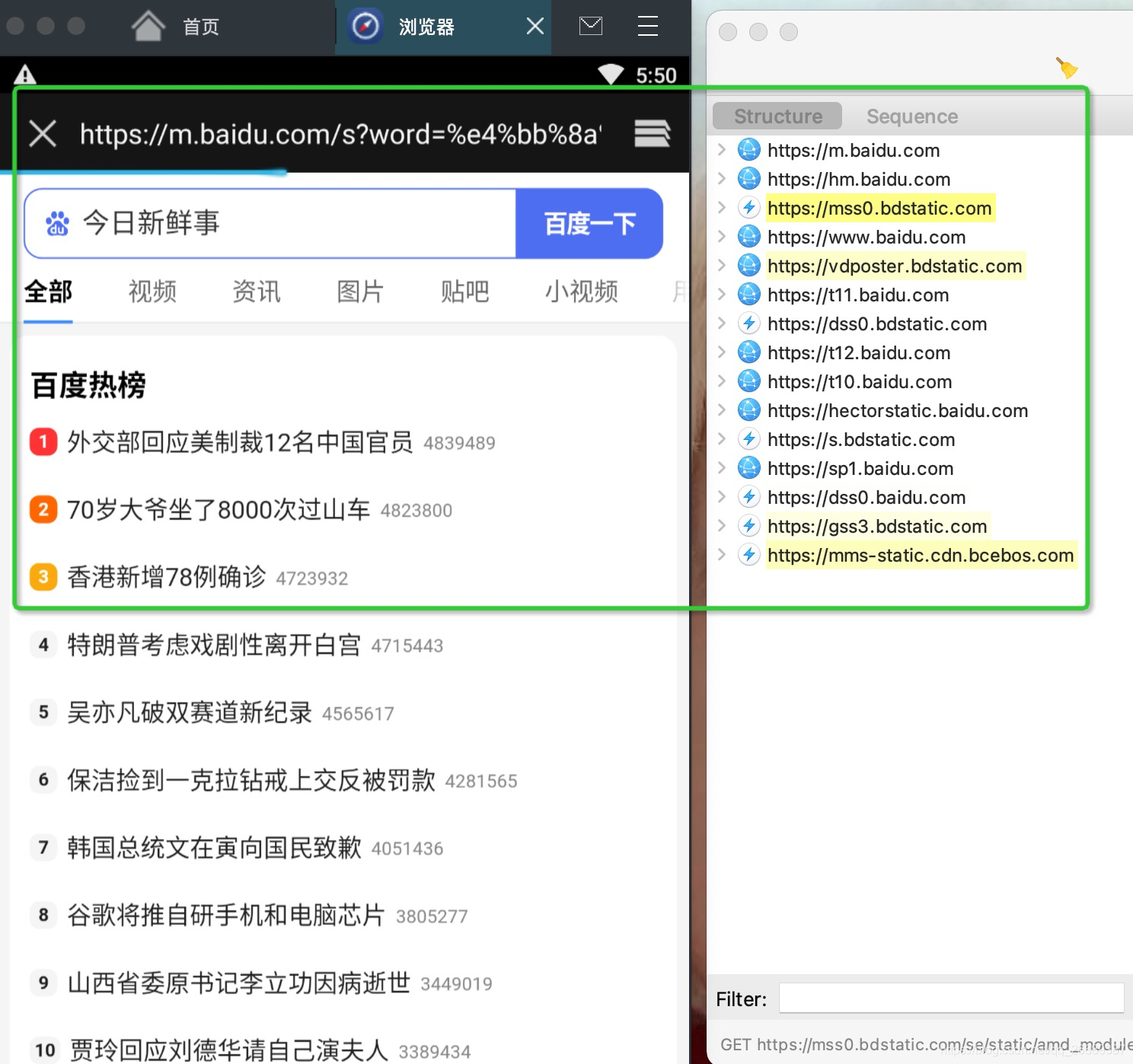Open browser tabs stack icon next to URL

[x=653, y=133]
